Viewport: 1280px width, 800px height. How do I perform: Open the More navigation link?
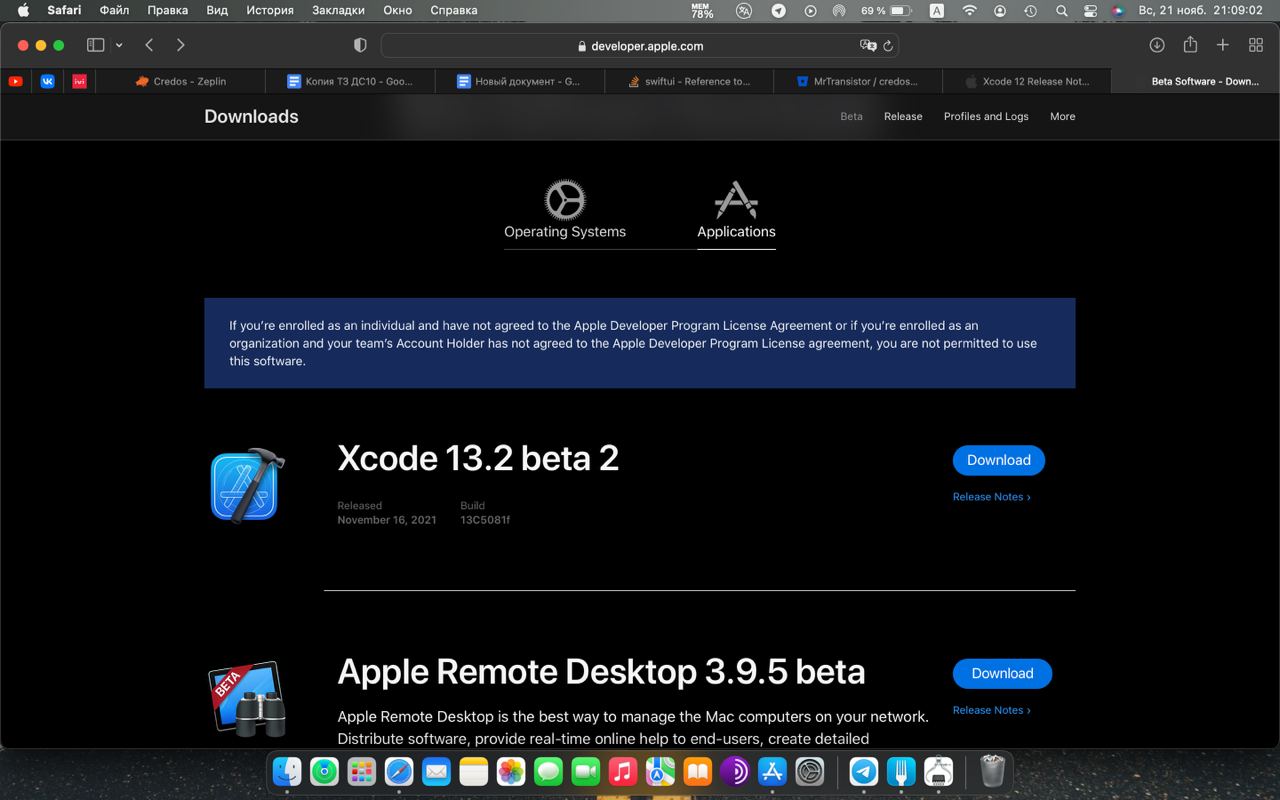click(1062, 116)
